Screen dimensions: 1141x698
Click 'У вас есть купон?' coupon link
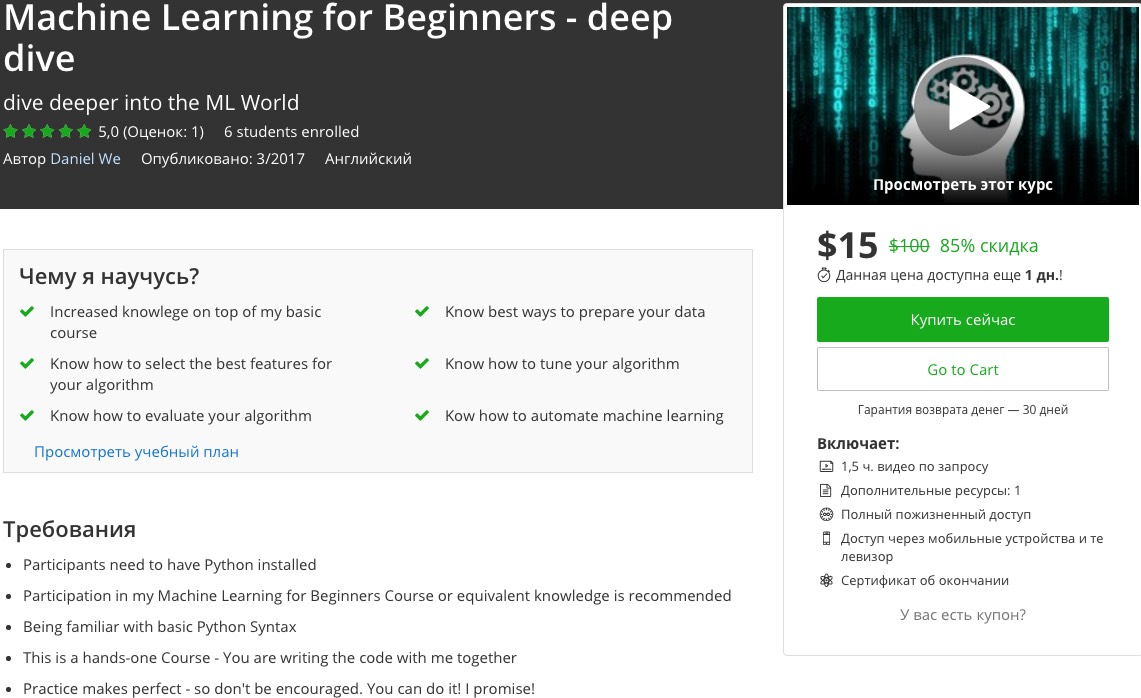(x=962, y=615)
